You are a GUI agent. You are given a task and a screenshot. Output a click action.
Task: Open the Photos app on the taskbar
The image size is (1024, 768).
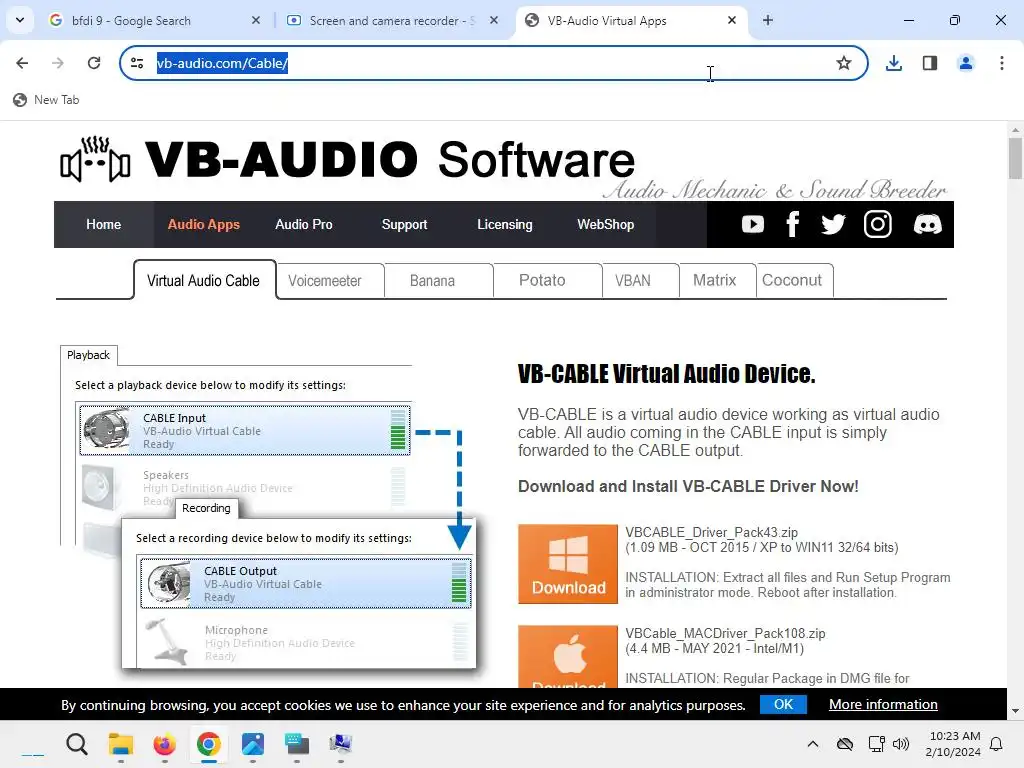[253, 744]
